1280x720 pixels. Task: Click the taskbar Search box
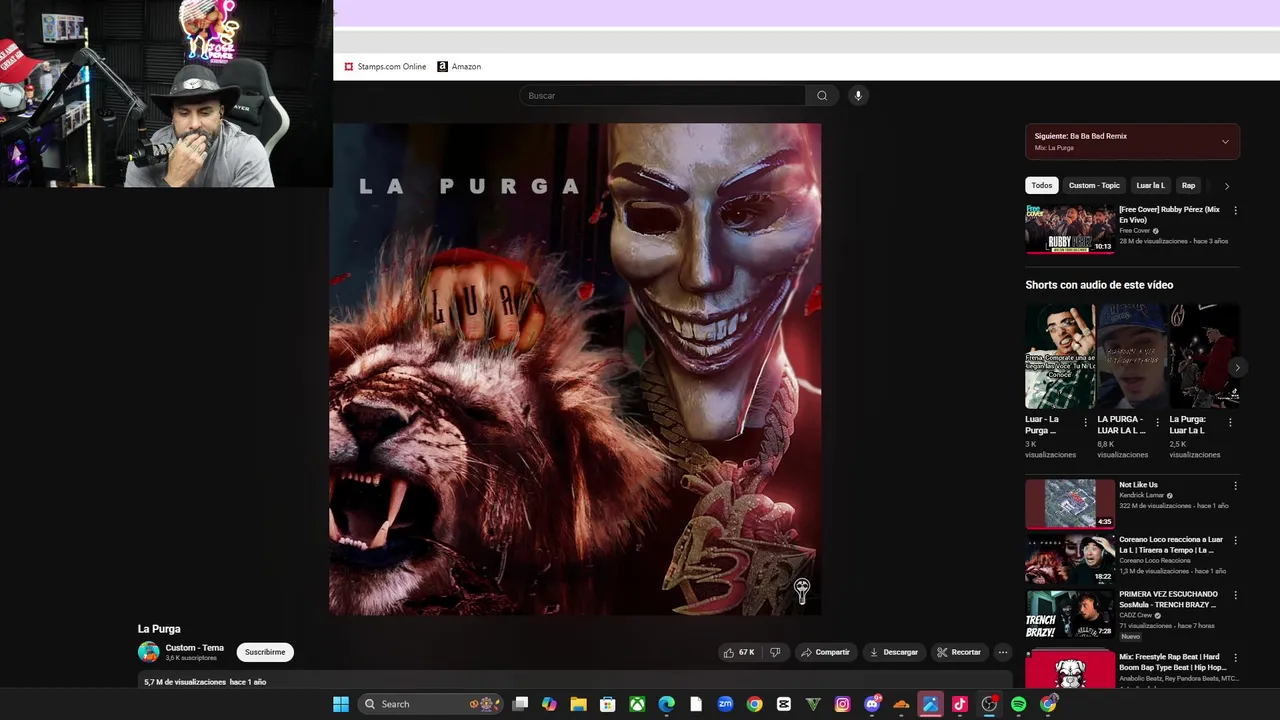pos(430,704)
